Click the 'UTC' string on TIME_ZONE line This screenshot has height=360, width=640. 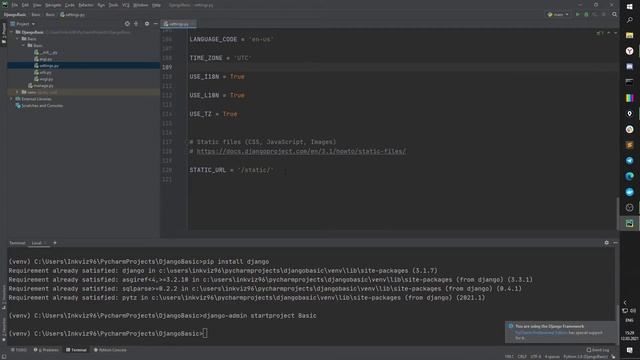pos(242,58)
